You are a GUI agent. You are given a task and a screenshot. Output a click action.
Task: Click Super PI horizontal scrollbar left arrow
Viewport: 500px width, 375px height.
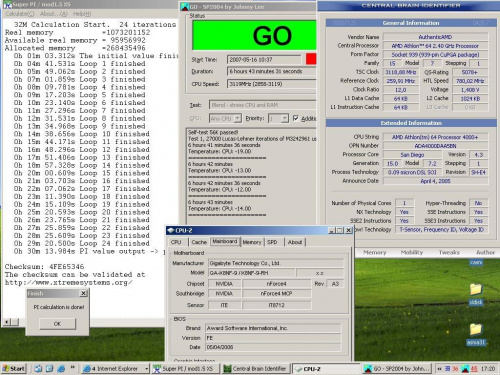click(x=7, y=322)
